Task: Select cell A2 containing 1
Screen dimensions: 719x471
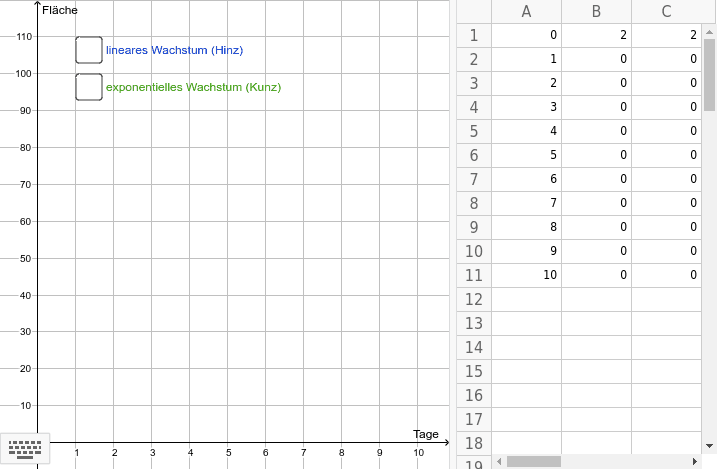Action: click(526, 59)
